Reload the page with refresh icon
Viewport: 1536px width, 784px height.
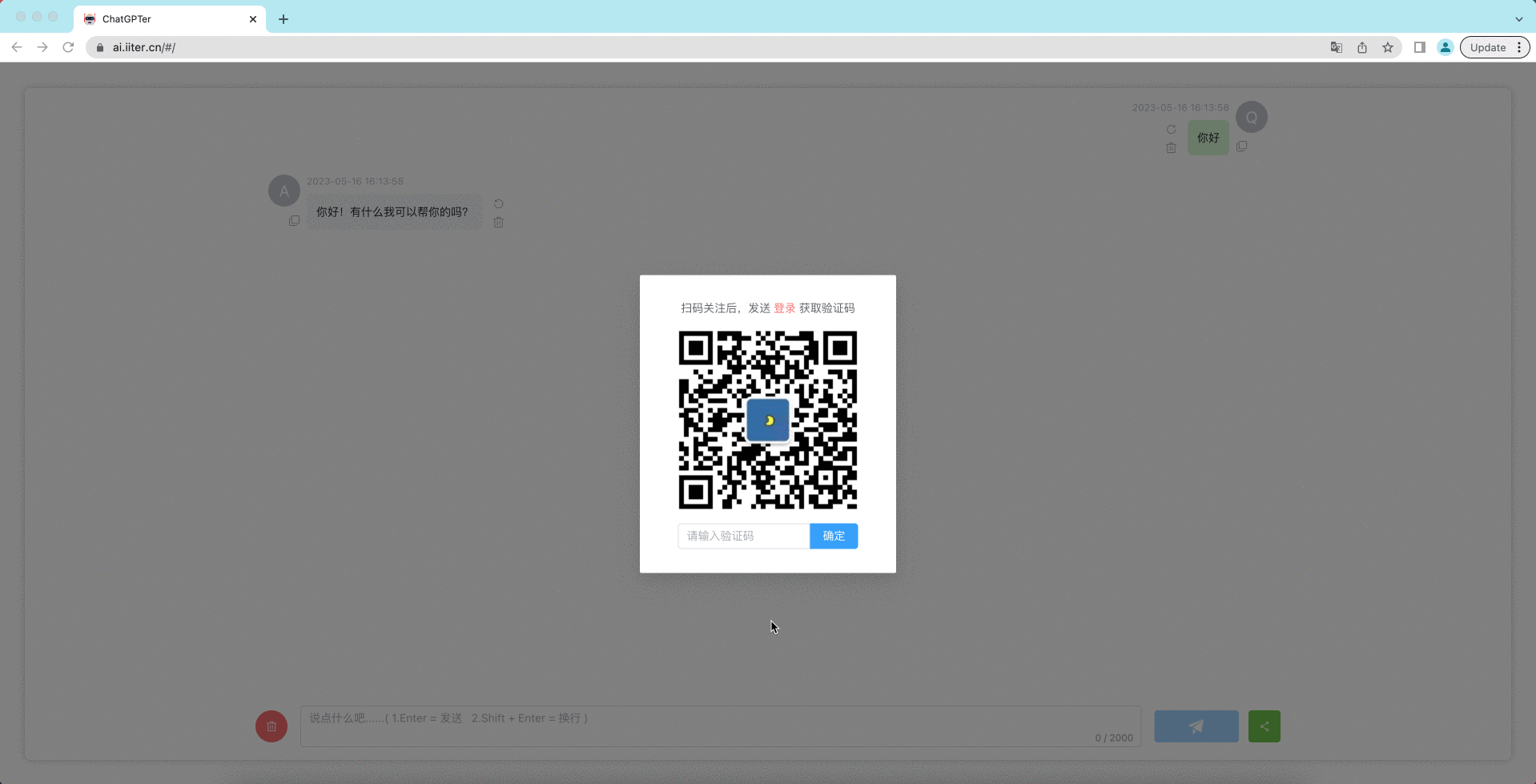68,47
